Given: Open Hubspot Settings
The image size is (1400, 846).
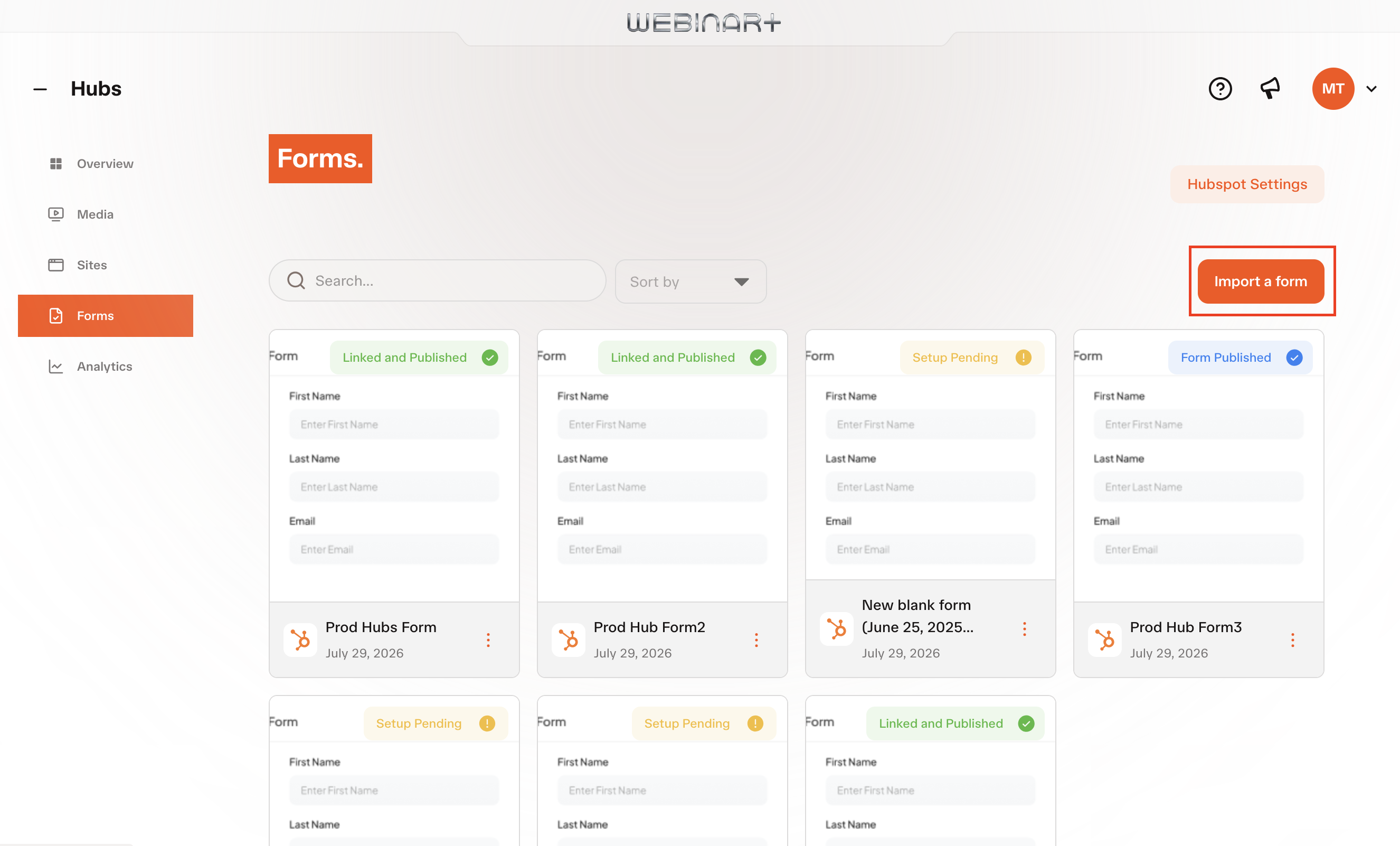Looking at the screenshot, I should 1246,184.
